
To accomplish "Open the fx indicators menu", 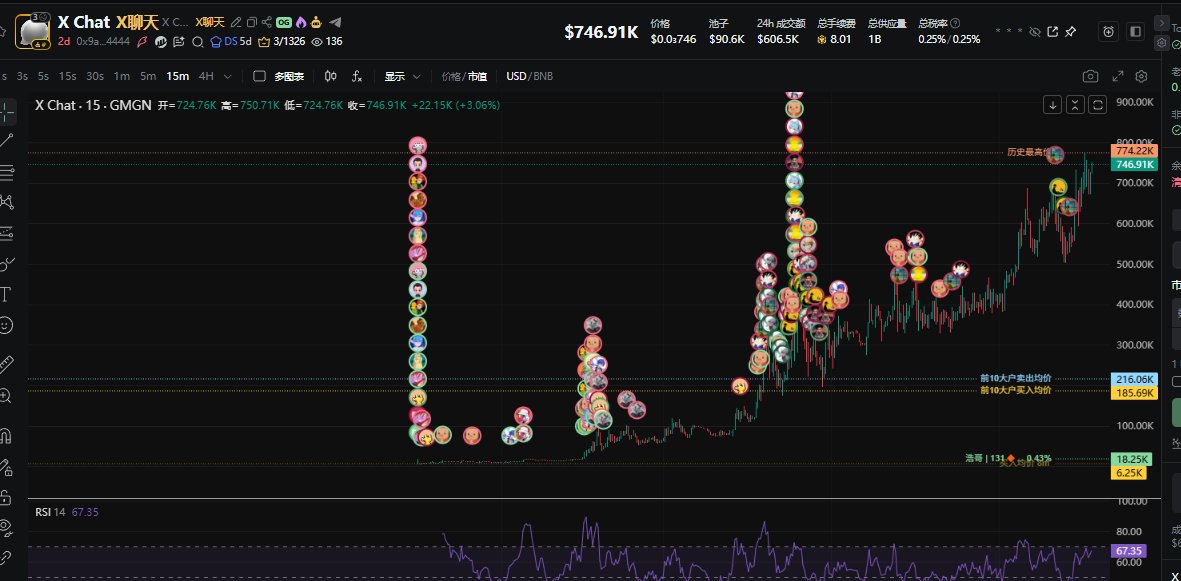I will 357,76.
